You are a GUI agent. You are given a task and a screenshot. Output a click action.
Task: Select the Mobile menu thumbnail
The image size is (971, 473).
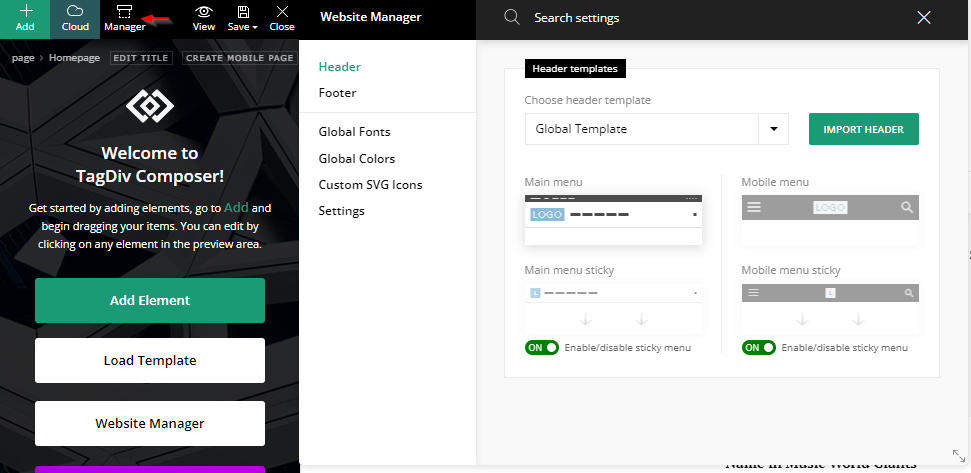pyautogui.click(x=830, y=220)
